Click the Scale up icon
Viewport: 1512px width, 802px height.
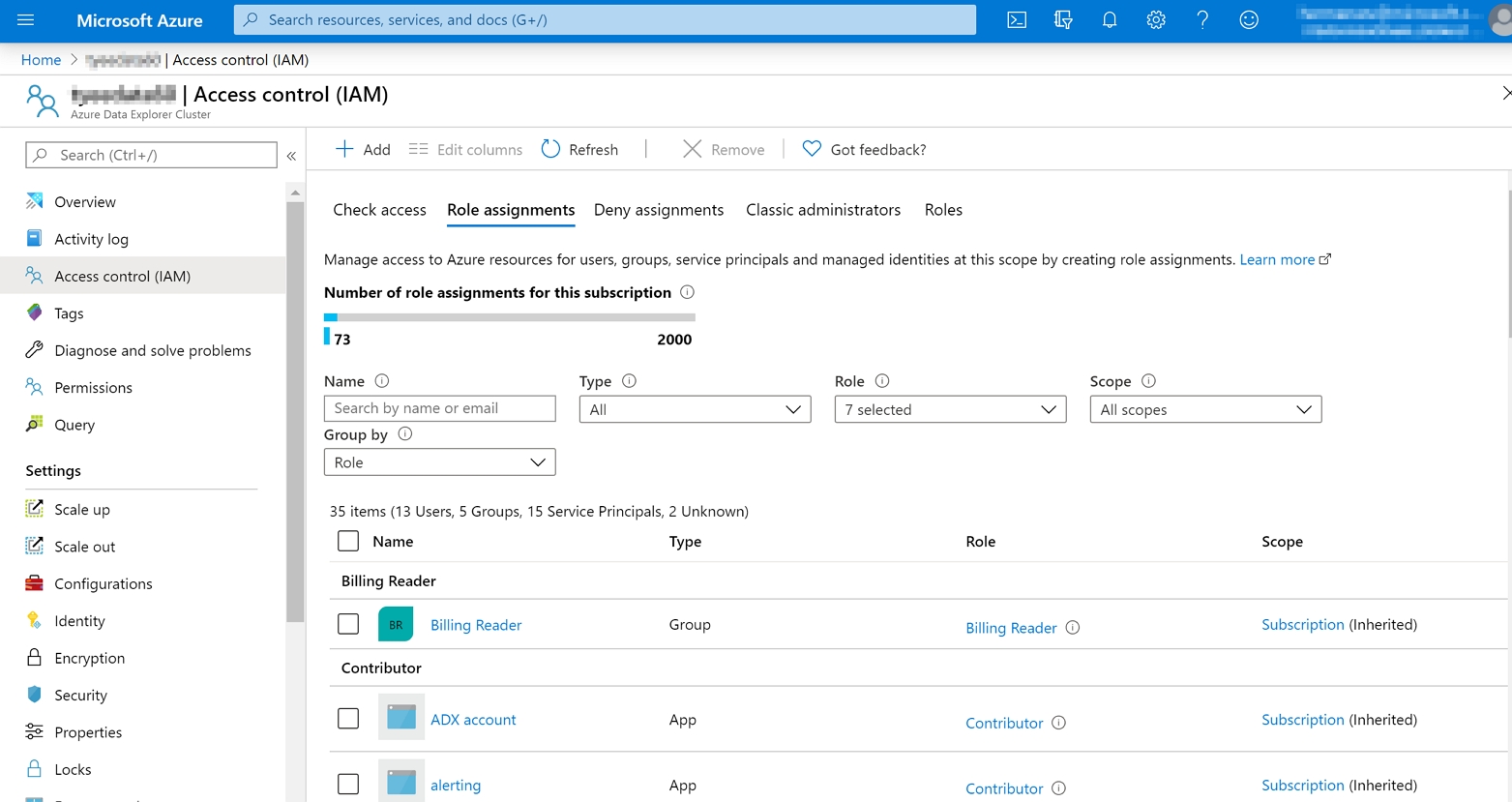35,509
